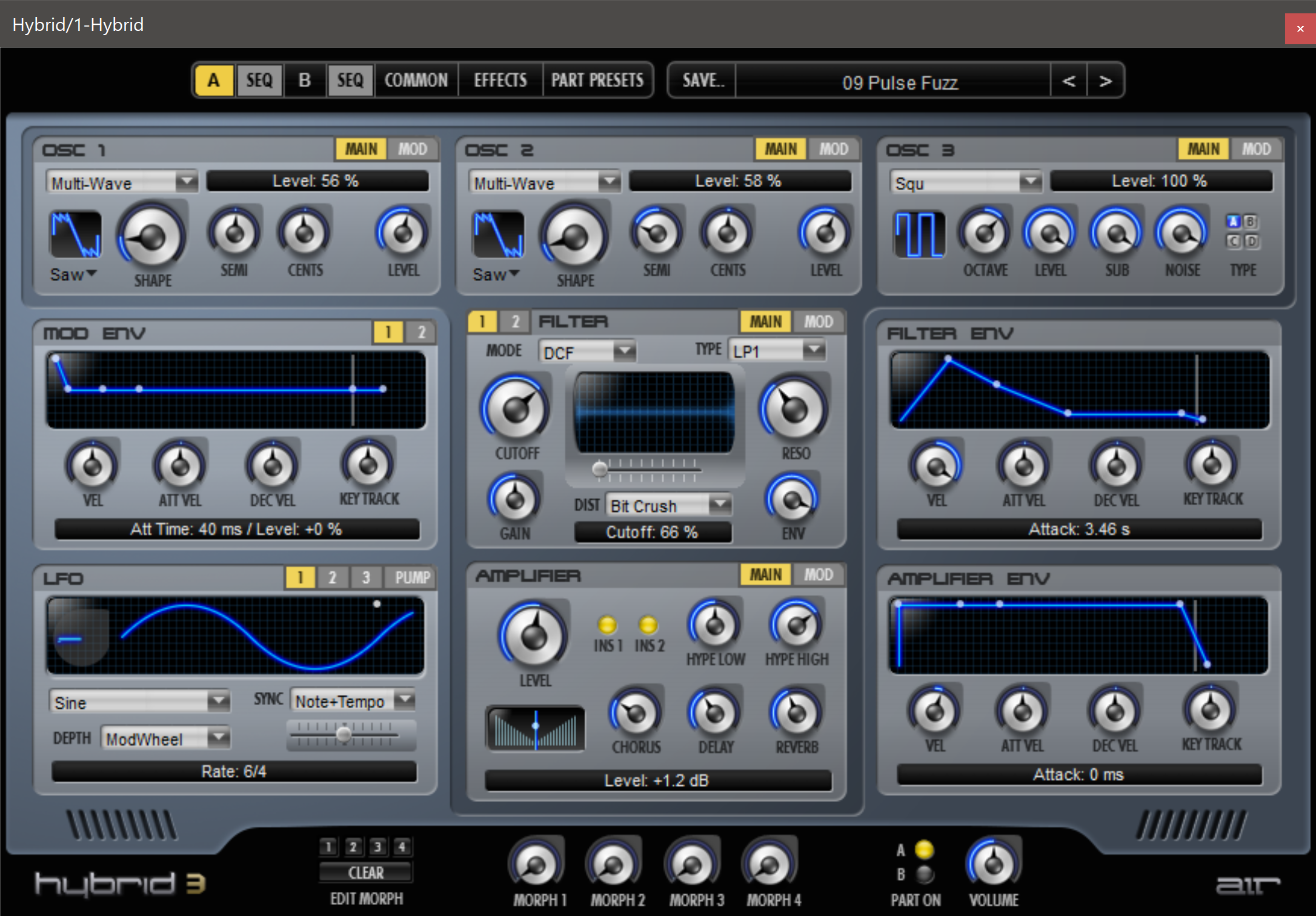Viewport: 1316px width, 916px height.
Task: Adjust the LFO depth slider
Action: point(344,734)
